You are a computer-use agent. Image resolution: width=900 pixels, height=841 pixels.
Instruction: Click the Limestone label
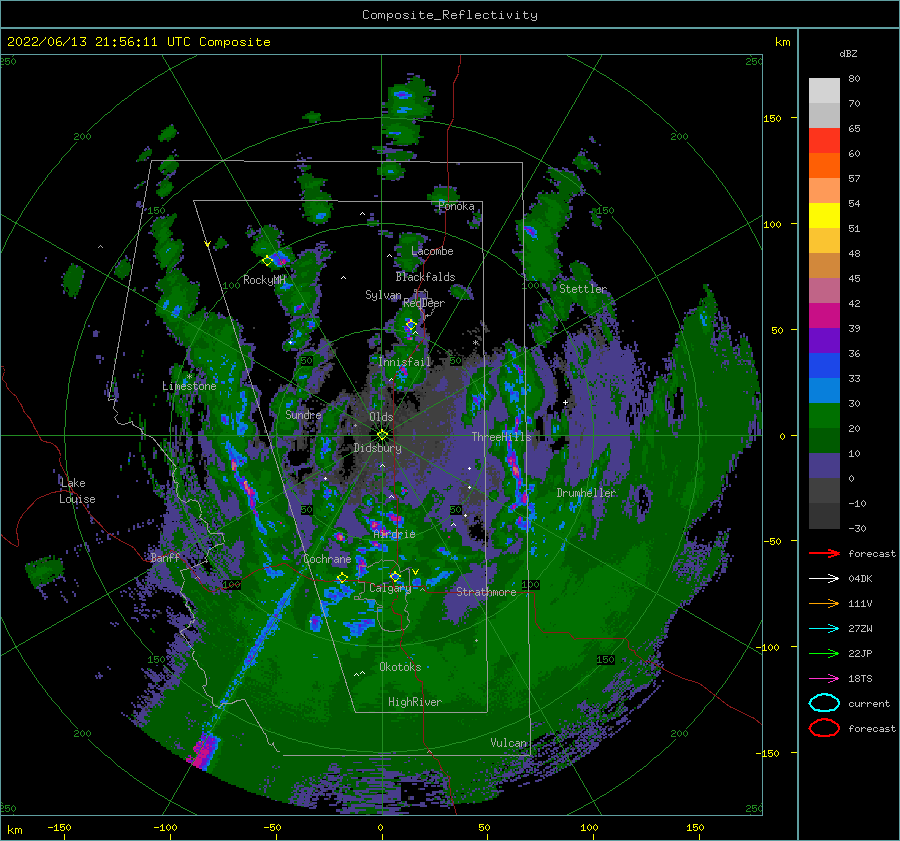(189, 386)
